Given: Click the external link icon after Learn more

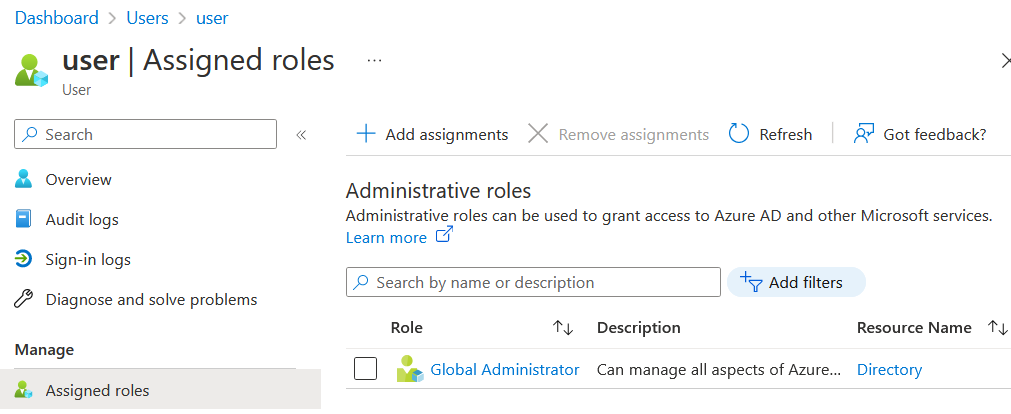Looking at the screenshot, I should [444, 235].
